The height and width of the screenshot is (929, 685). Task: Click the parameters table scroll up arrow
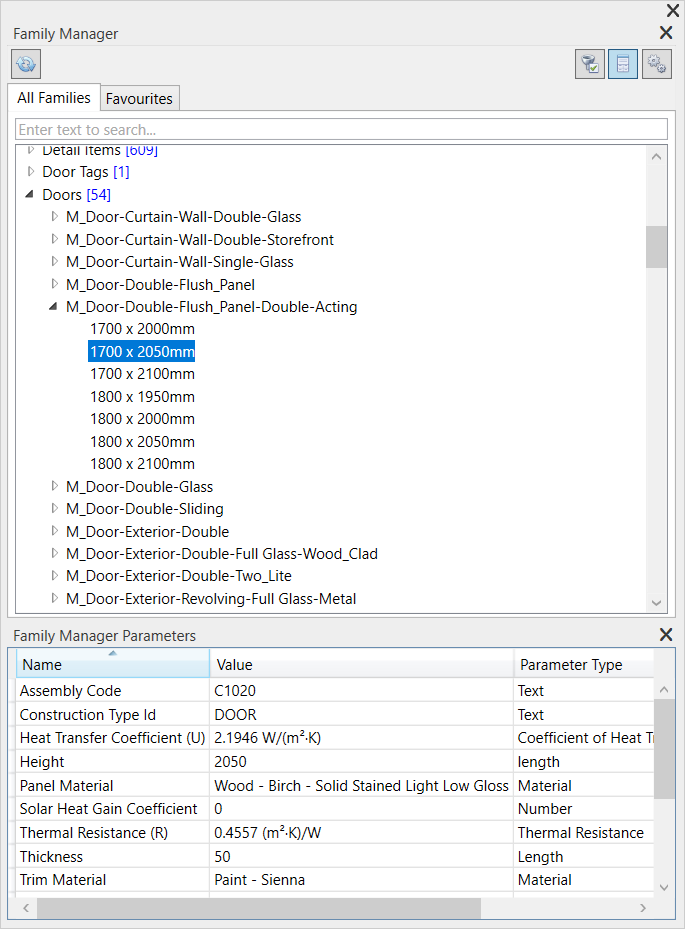pos(664,689)
